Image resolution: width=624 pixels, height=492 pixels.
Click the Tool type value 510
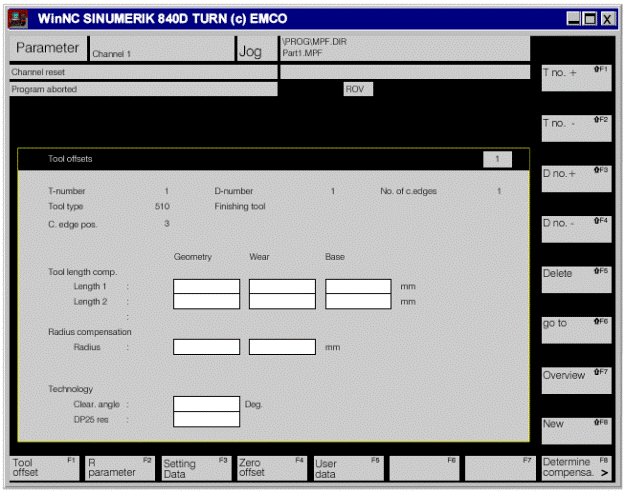[162, 206]
